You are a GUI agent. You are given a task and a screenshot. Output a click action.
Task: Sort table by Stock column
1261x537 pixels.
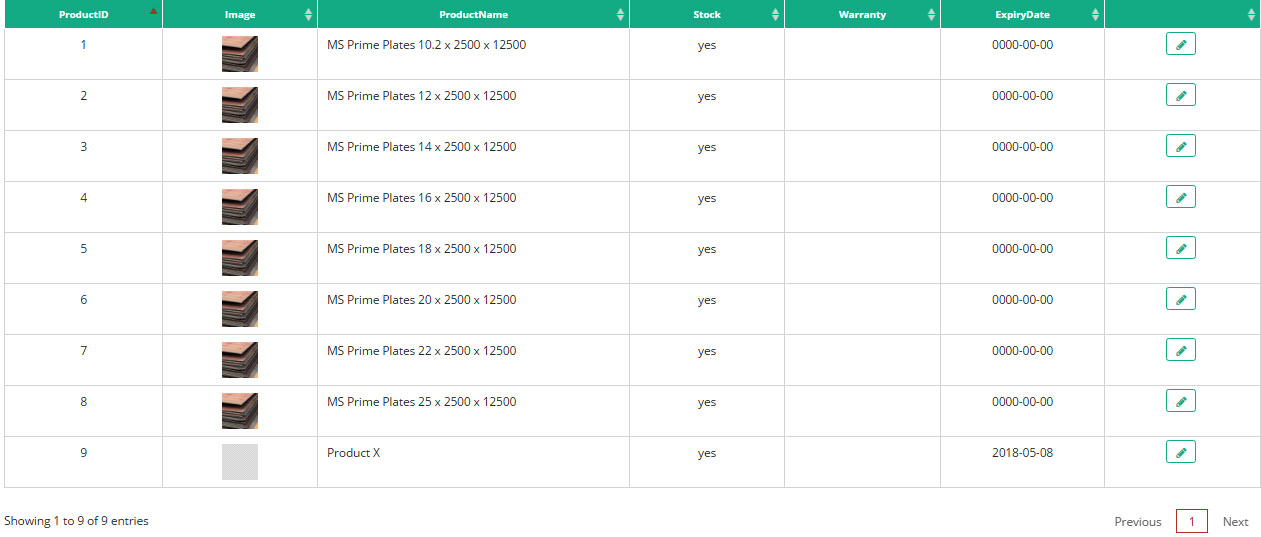click(707, 14)
